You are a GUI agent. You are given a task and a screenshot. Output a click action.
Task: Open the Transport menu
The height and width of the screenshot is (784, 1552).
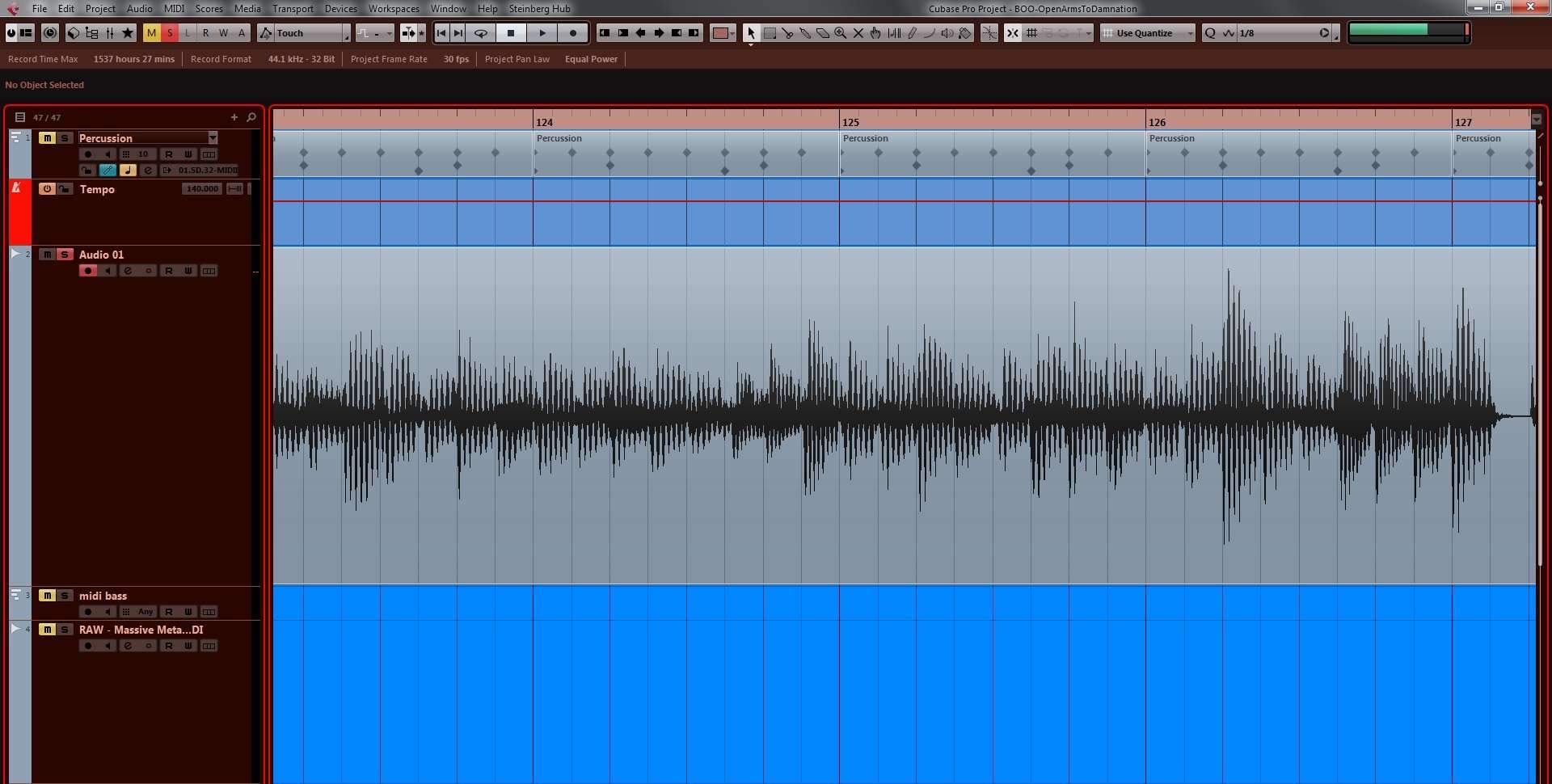[x=293, y=9]
